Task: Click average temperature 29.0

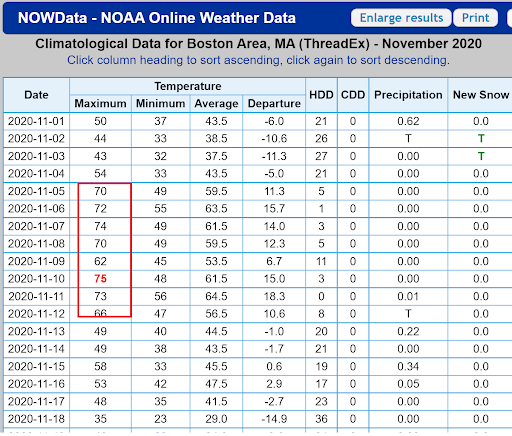Action: pos(216,419)
